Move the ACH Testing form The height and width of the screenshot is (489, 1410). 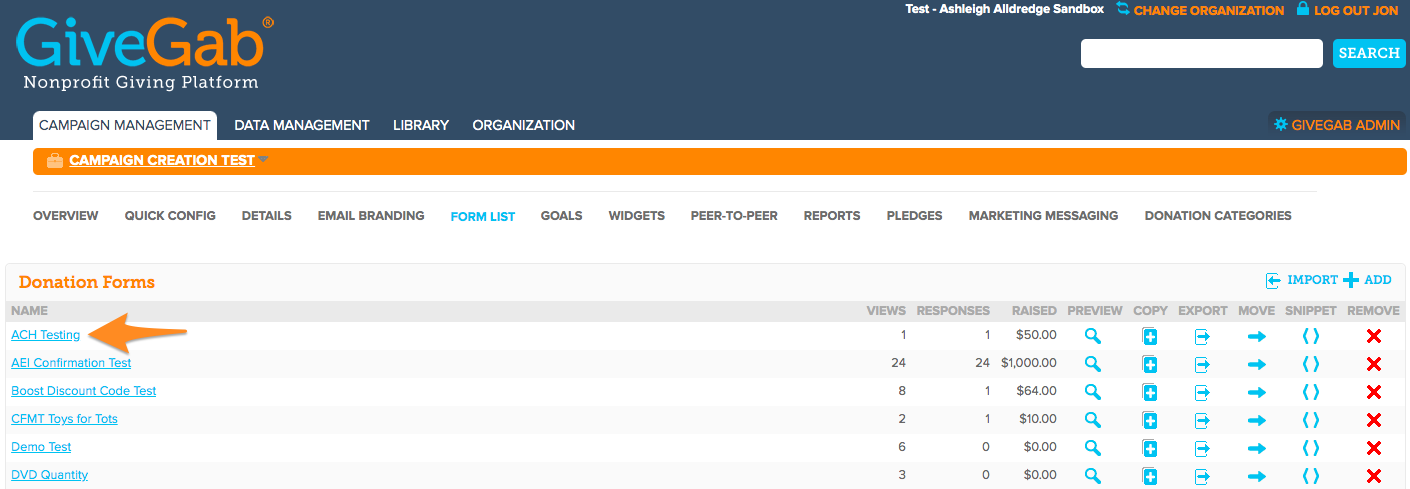pyautogui.click(x=1256, y=337)
